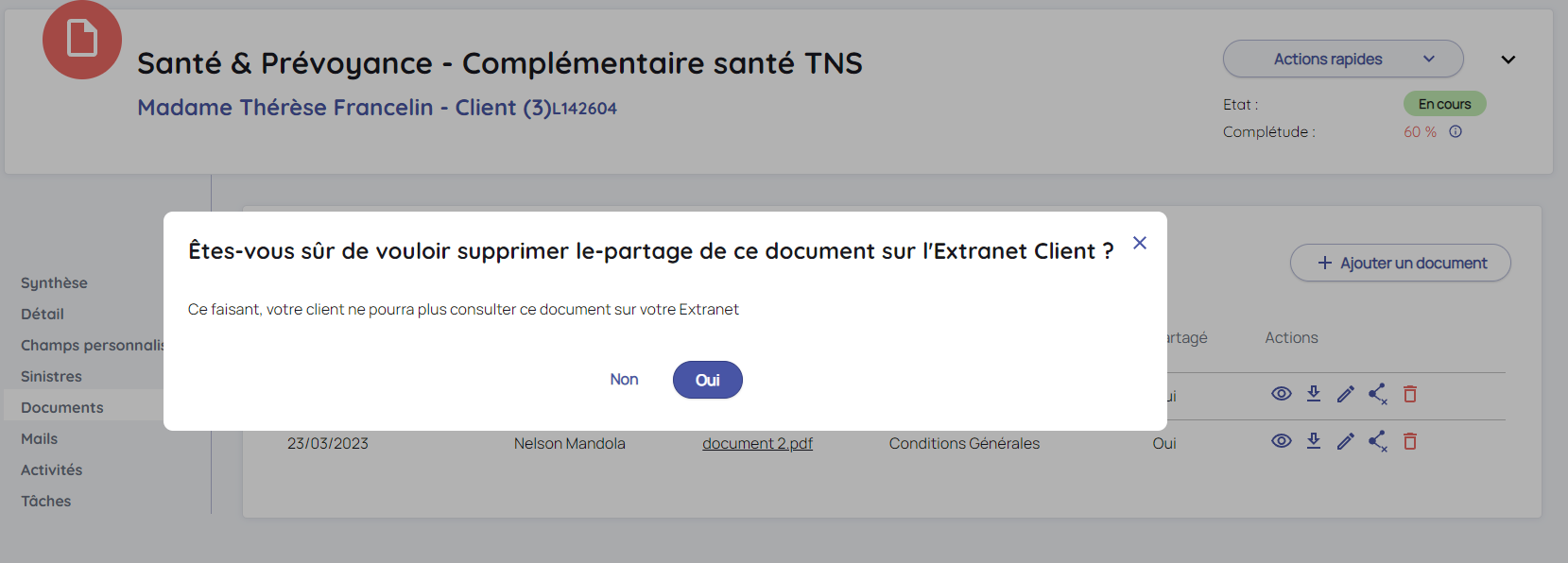Open the Sinistres sidebar section
This screenshot has height=563, width=1568.
click(51, 376)
